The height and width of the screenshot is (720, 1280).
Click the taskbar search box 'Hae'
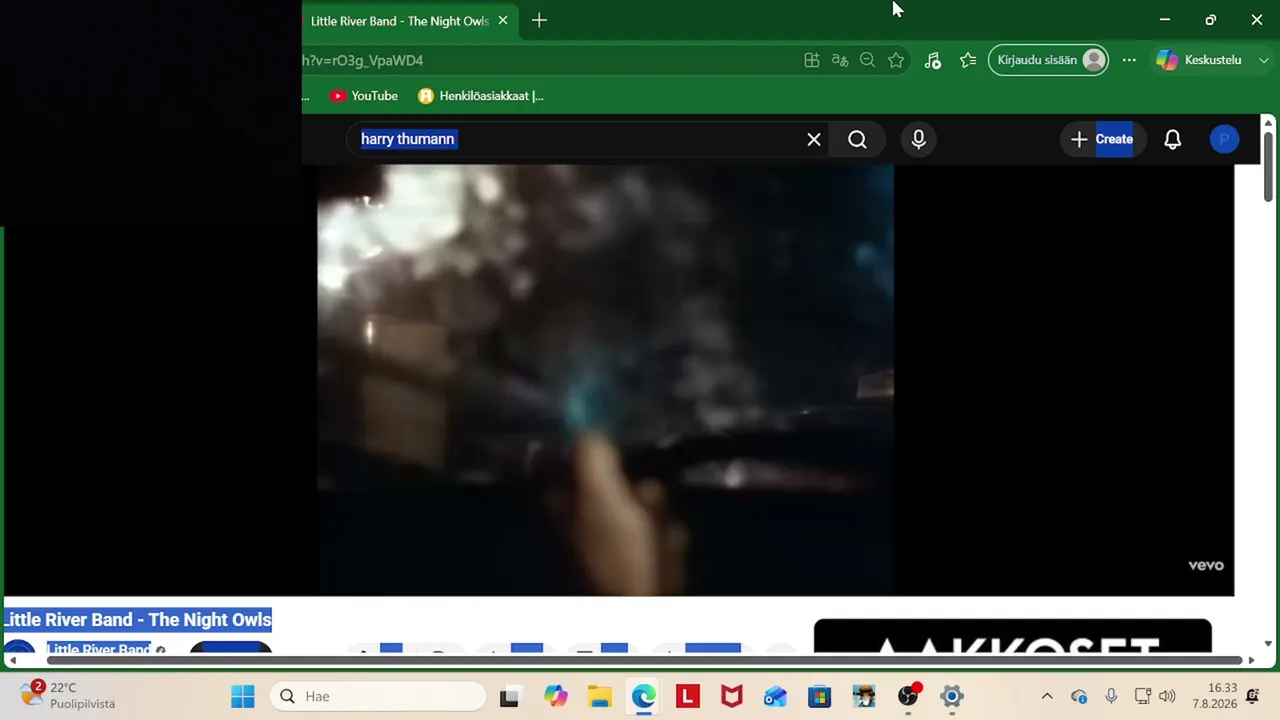point(378,696)
